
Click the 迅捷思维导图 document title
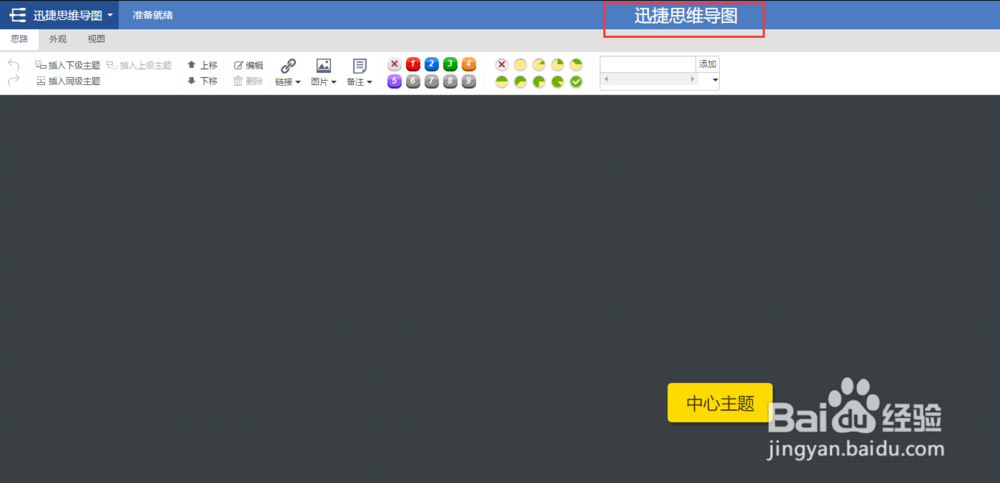pyautogui.click(x=686, y=17)
